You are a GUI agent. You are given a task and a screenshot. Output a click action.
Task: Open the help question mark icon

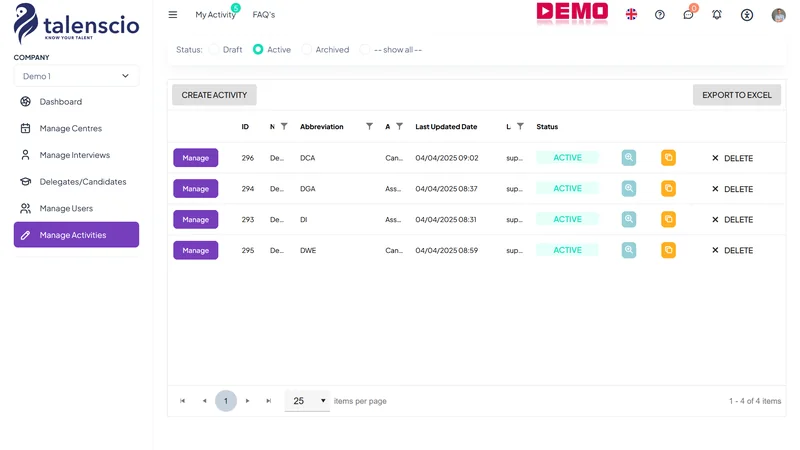point(660,15)
